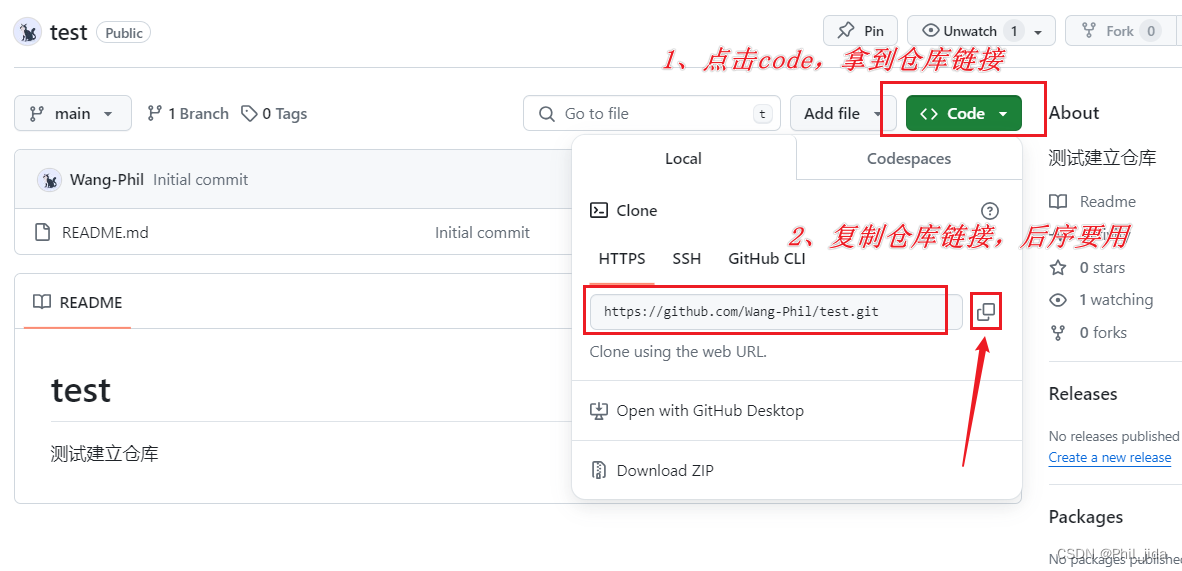Click the clone URL text field
The image size is (1182, 571).
point(776,312)
